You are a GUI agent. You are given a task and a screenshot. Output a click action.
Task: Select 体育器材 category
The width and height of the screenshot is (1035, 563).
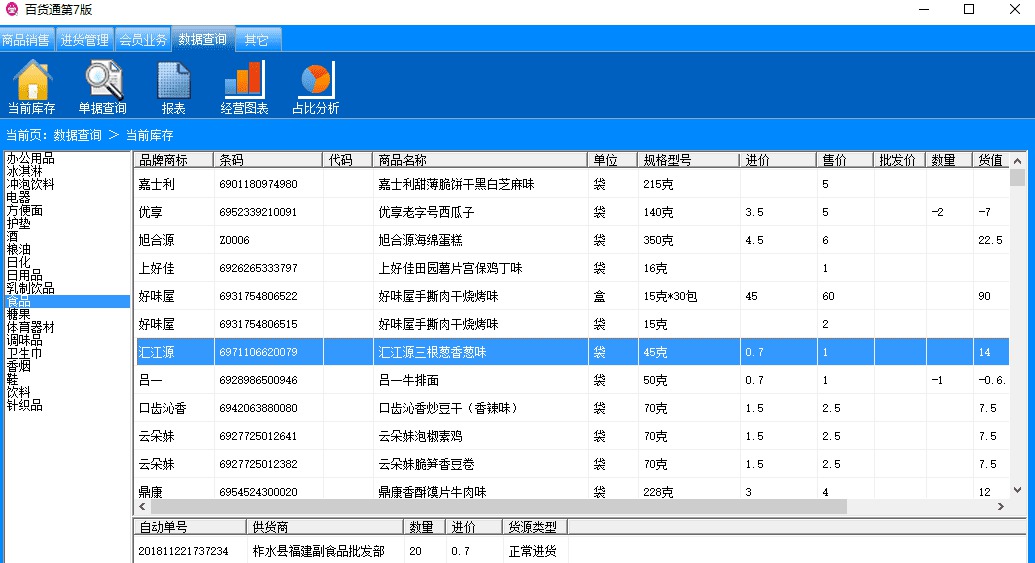[30, 327]
